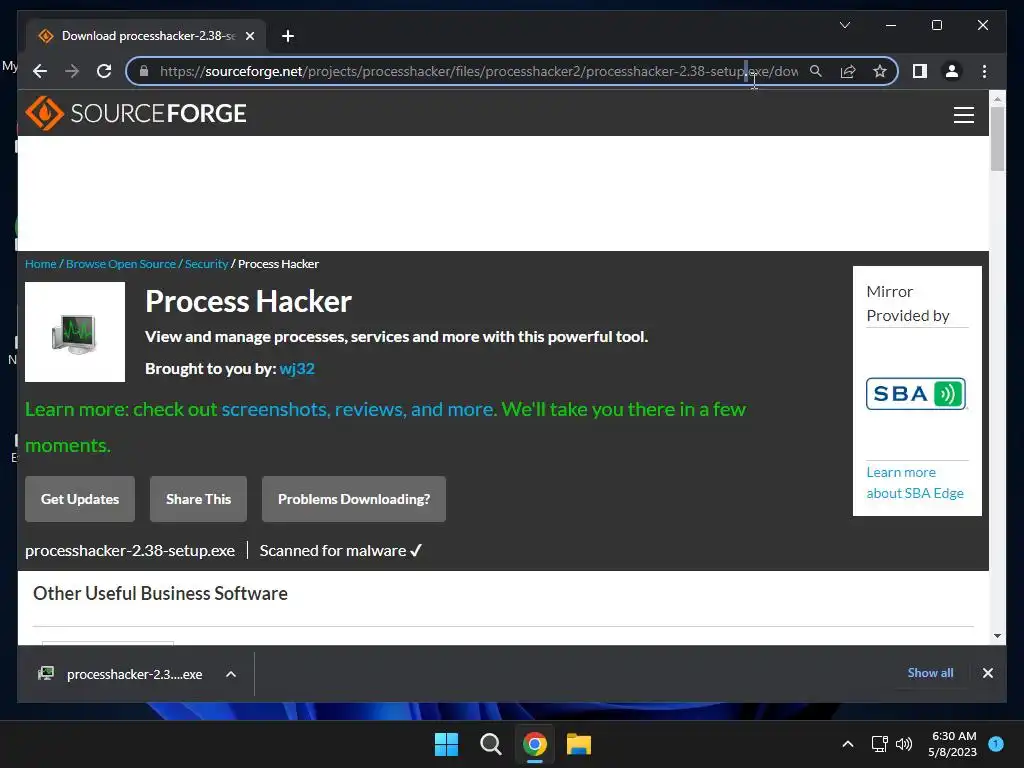Expand download item options chevron
The image size is (1024, 768).
(x=231, y=674)
